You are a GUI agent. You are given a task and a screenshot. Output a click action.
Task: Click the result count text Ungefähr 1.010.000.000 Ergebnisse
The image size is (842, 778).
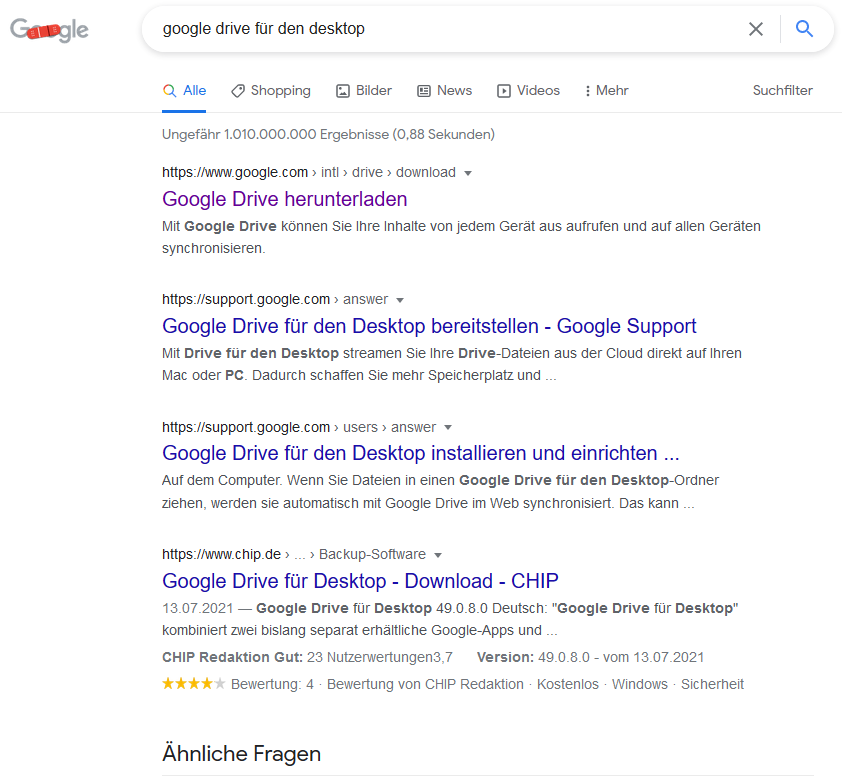tap(328, 134)
